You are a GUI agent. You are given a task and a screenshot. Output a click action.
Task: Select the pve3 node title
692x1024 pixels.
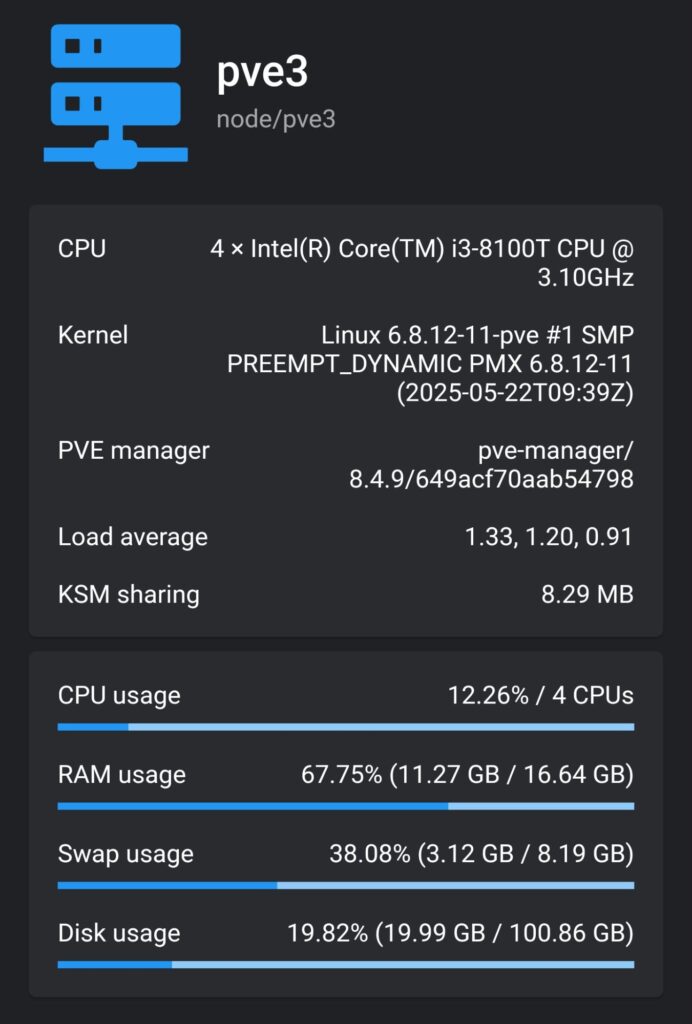click(x=262, y=72)
